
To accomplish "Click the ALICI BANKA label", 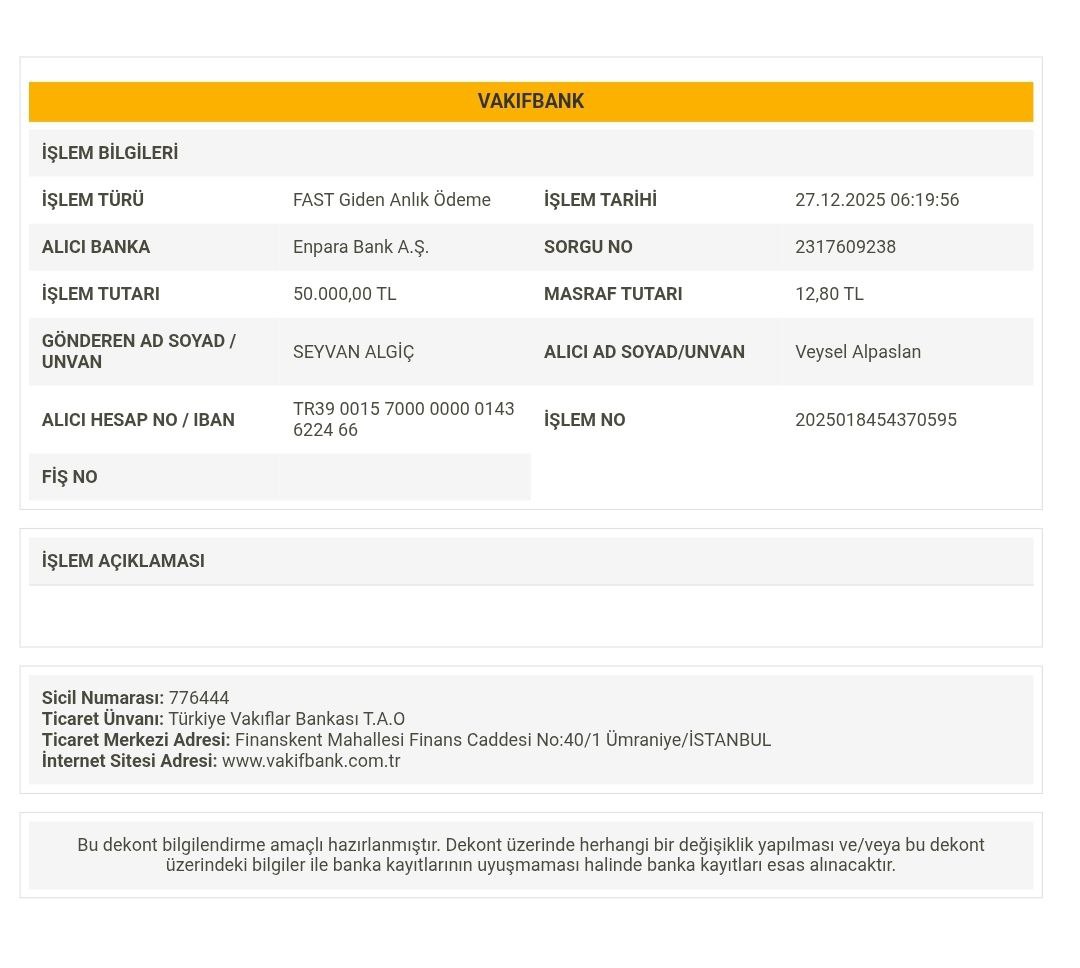I will pyautogui.click(x=96, y=247).
